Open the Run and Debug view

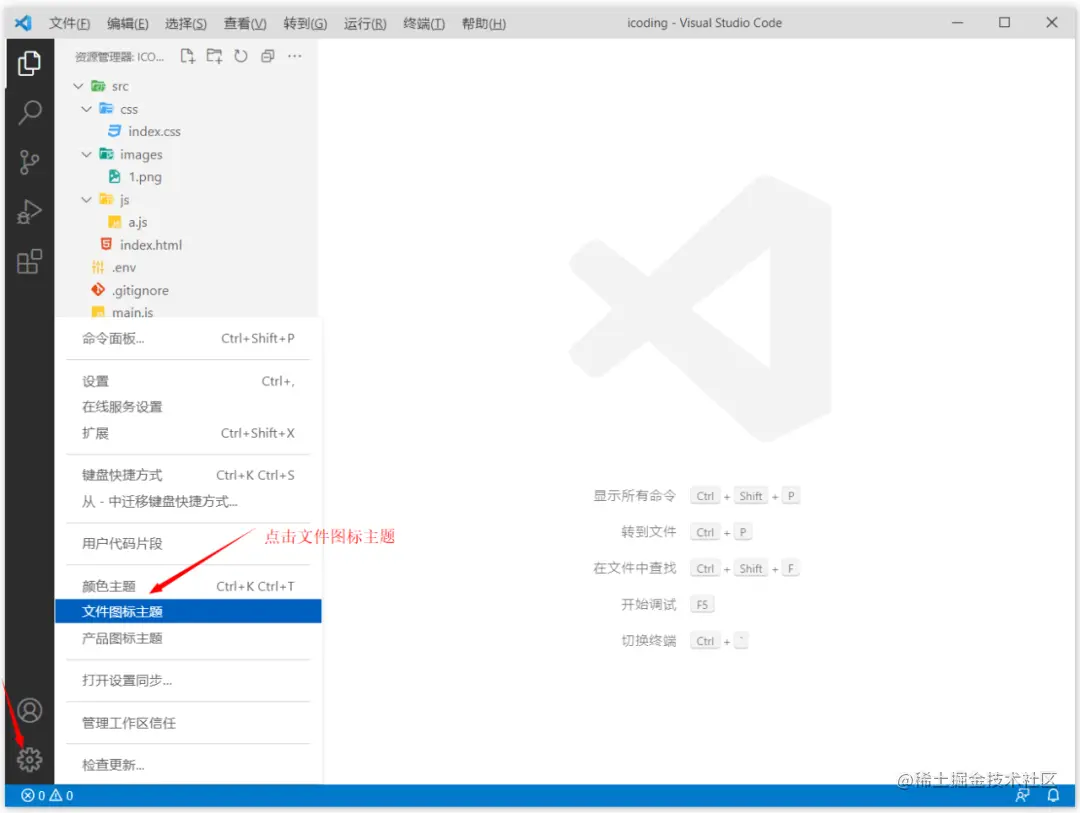coord(29,212)
